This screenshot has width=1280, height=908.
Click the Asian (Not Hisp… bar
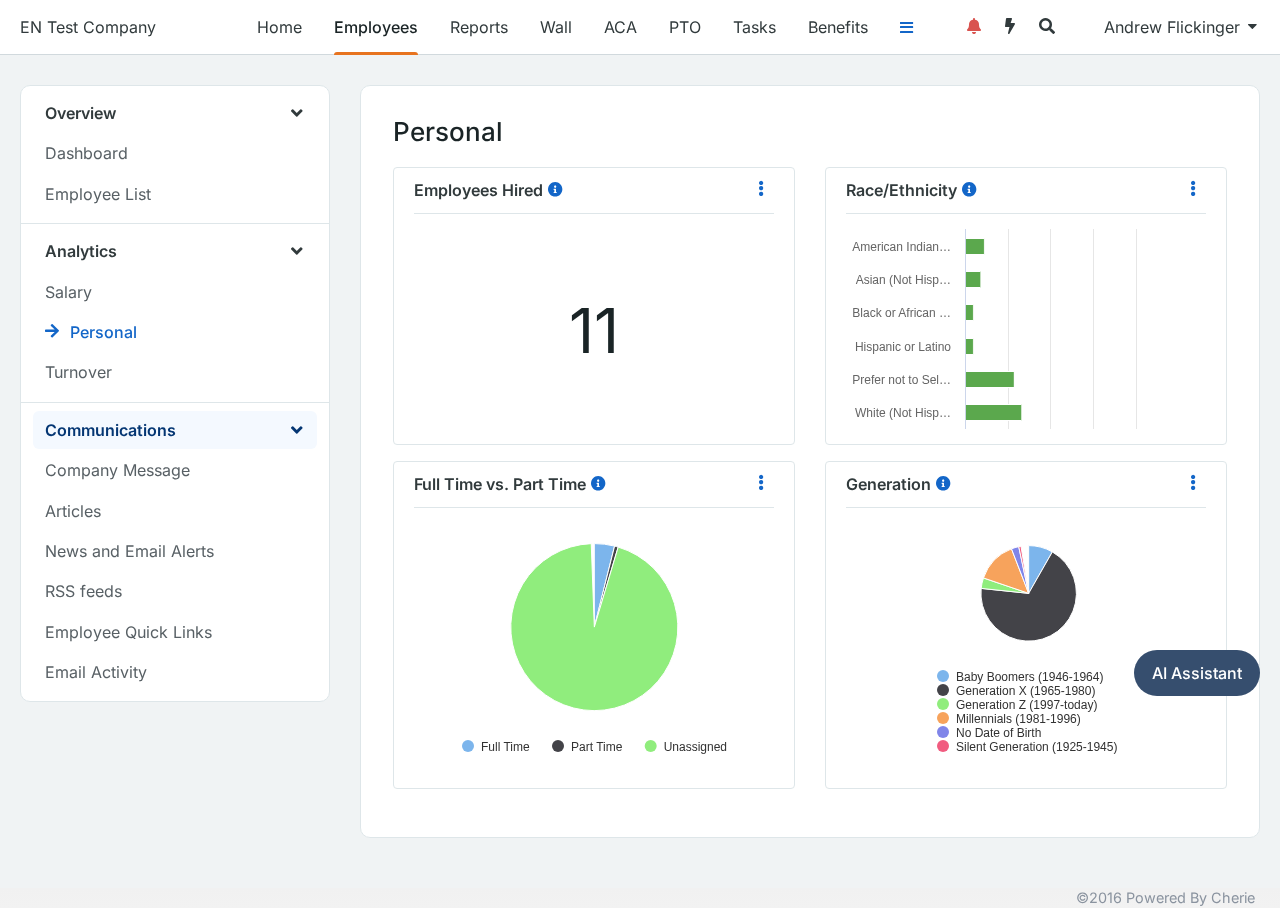(973, 279)
